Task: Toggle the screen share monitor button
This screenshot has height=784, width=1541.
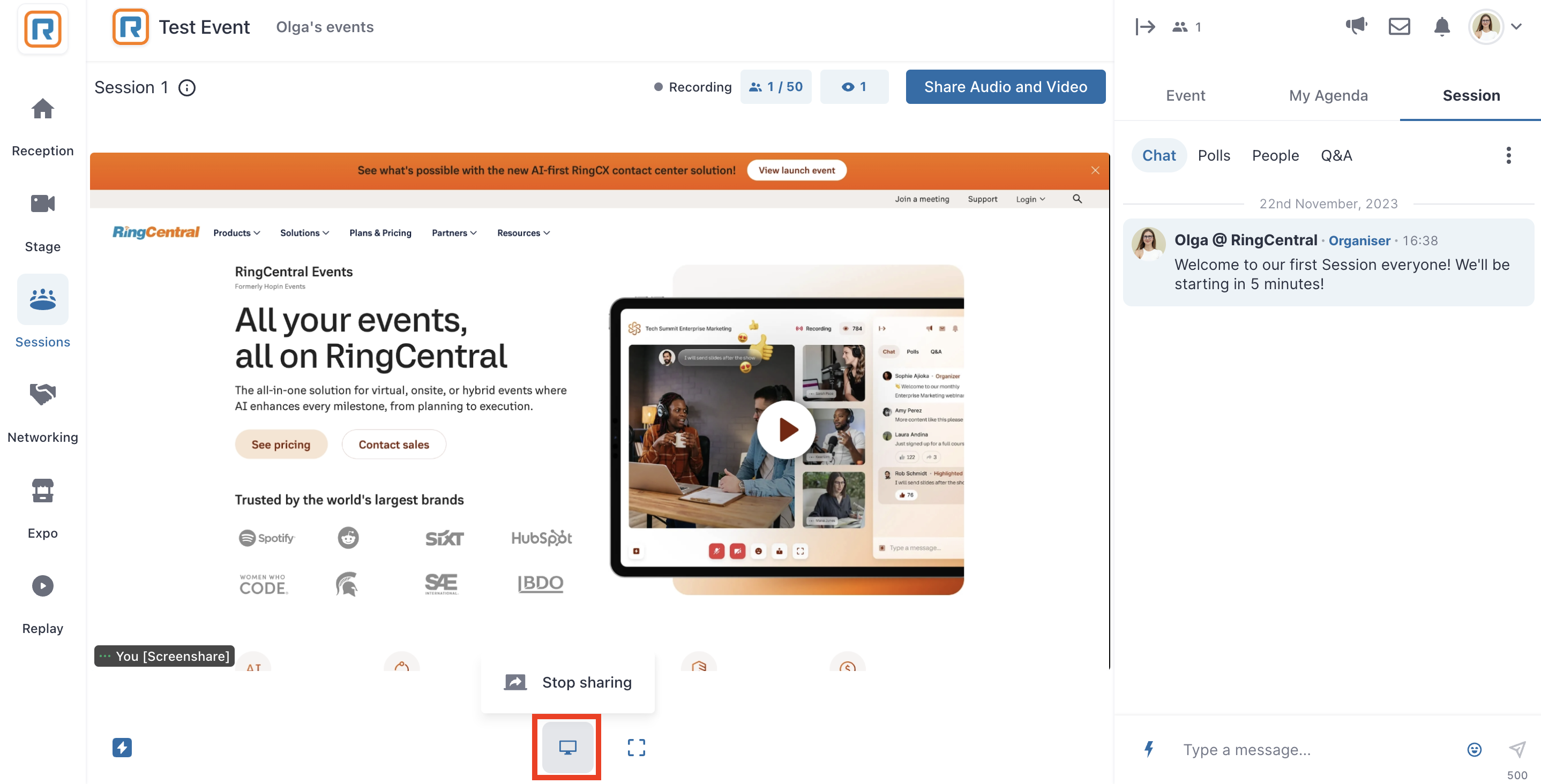Action: point(567,747)
